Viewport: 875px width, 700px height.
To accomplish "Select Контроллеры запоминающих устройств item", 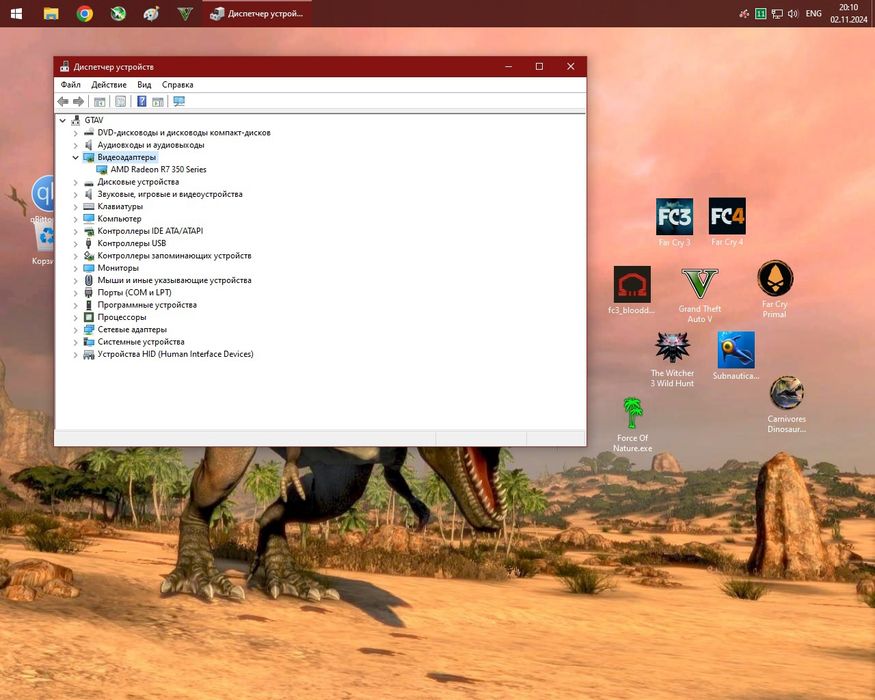I will tap(174, 256).
